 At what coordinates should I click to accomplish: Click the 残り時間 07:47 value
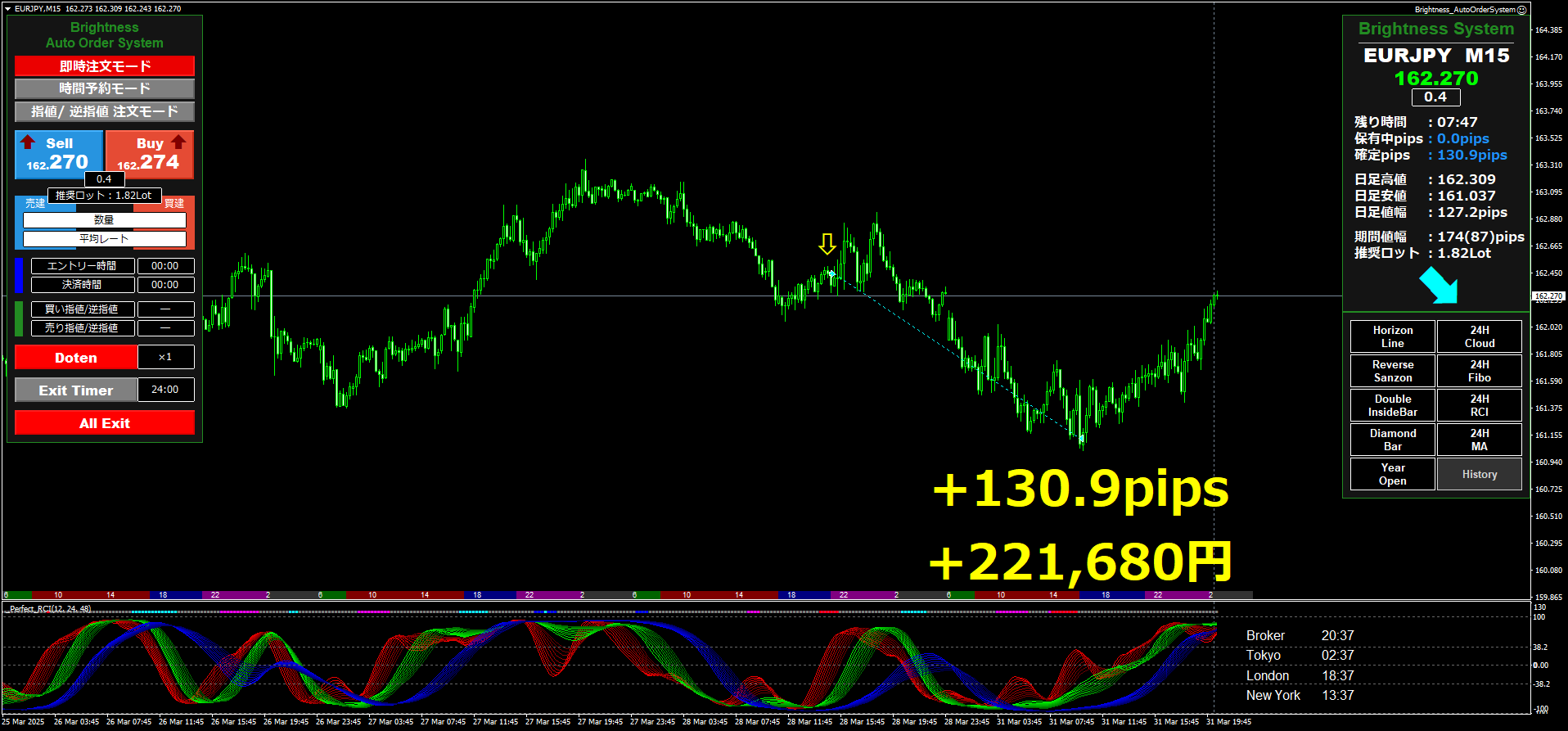[x=1458, y=122]
